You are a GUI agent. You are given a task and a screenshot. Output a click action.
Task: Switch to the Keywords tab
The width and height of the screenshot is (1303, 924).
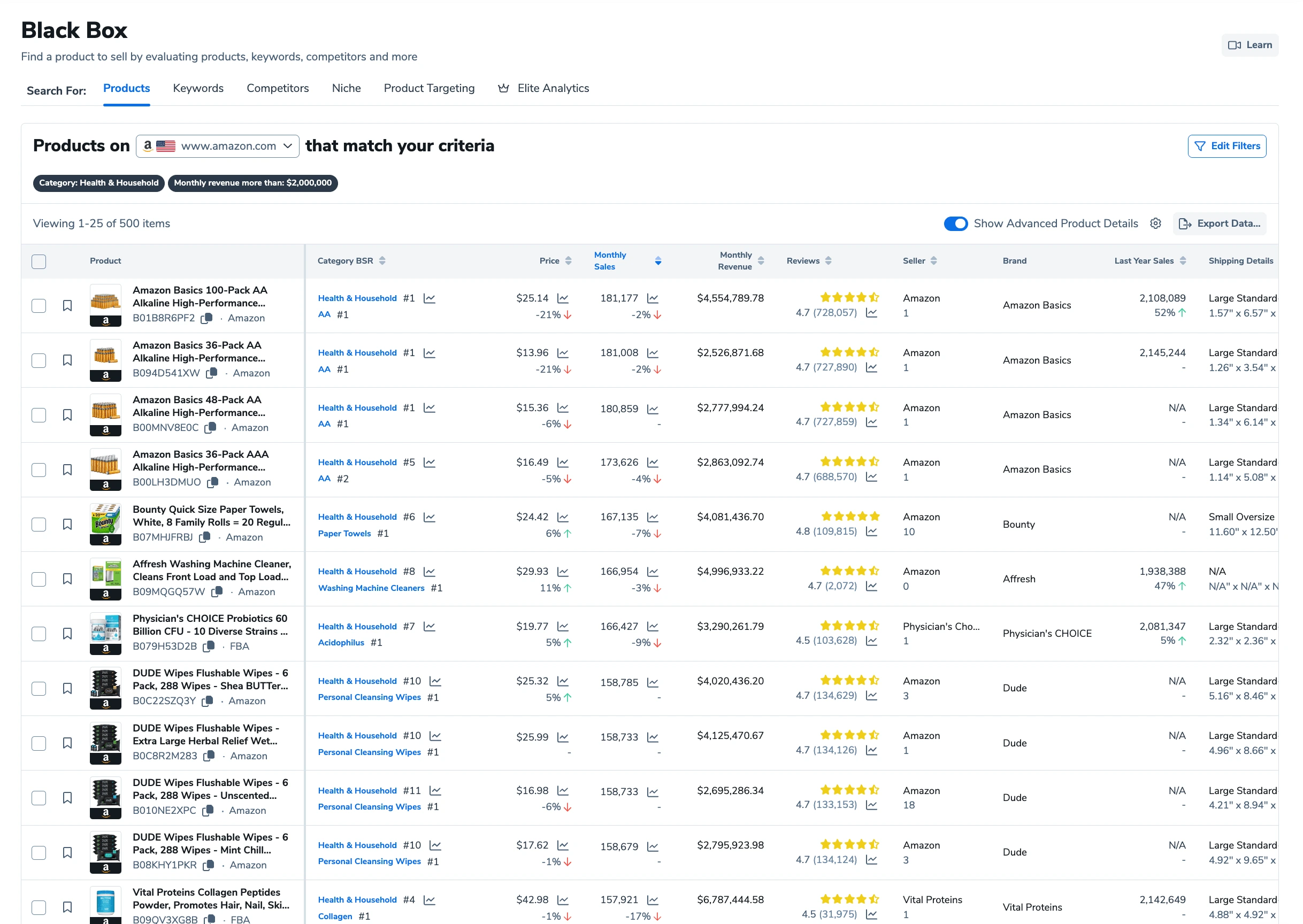click(198, 88)
